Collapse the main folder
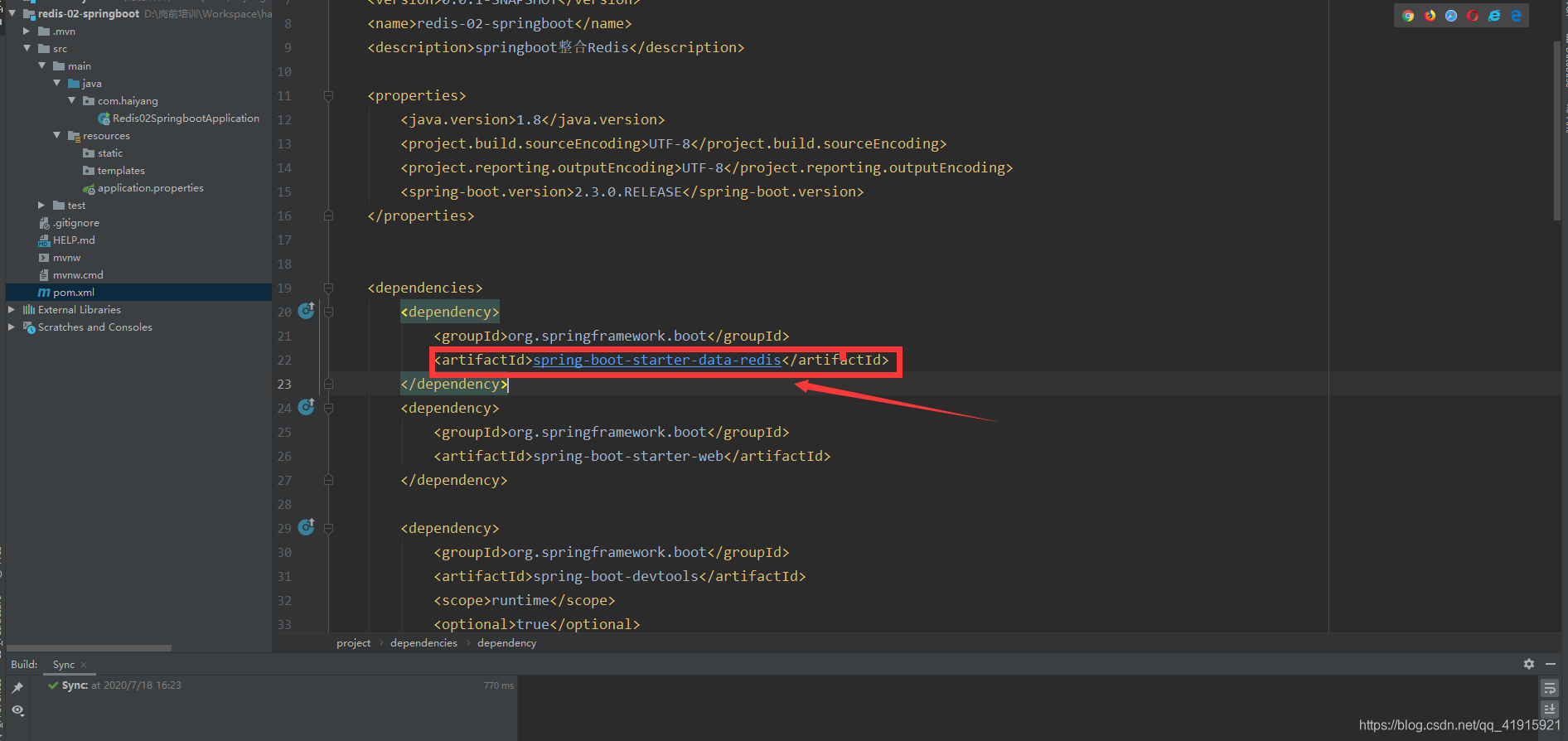 point(42,66)
